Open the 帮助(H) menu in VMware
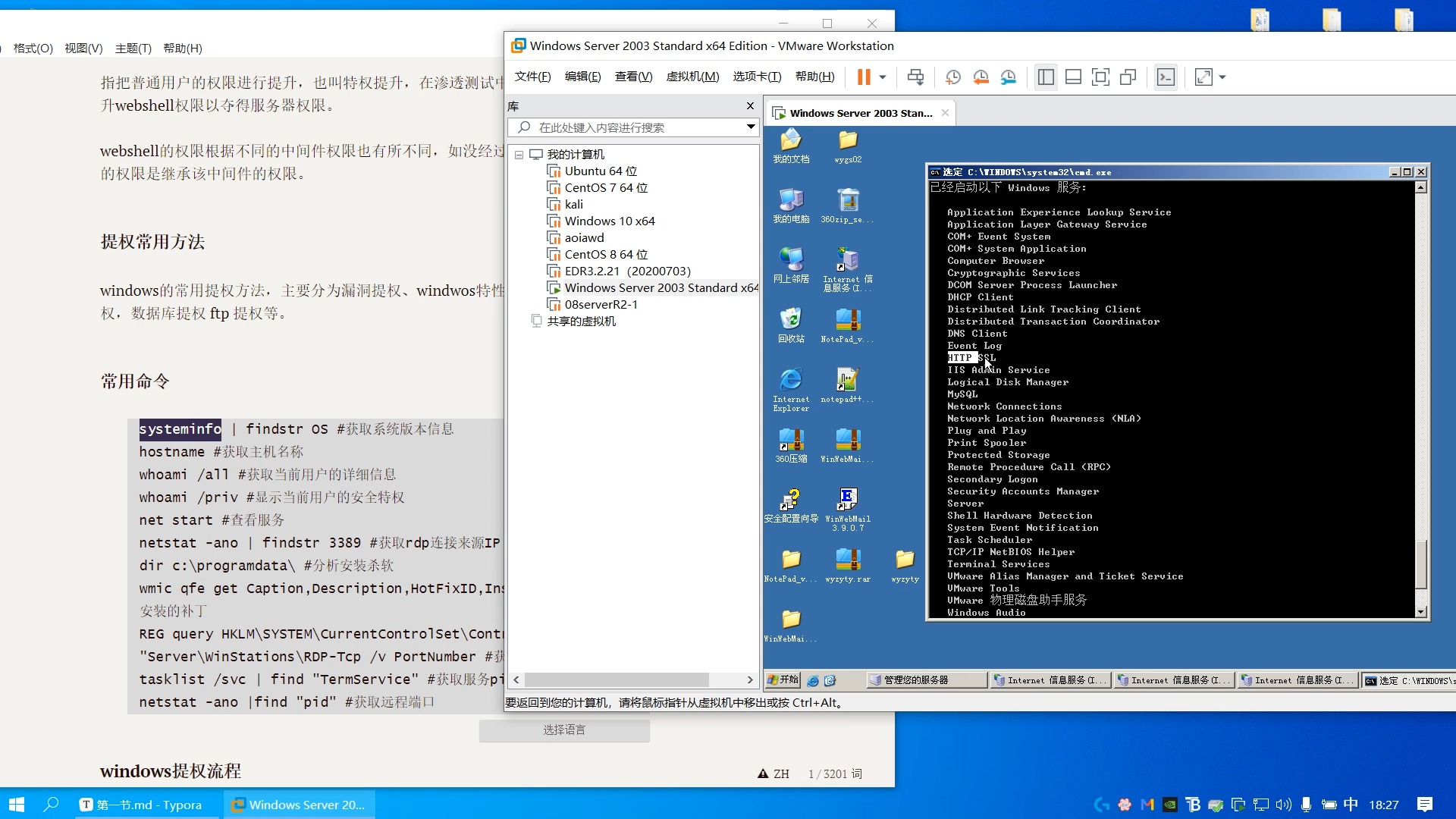Viewport: 1456px width, 819px height. click(814, 77)
